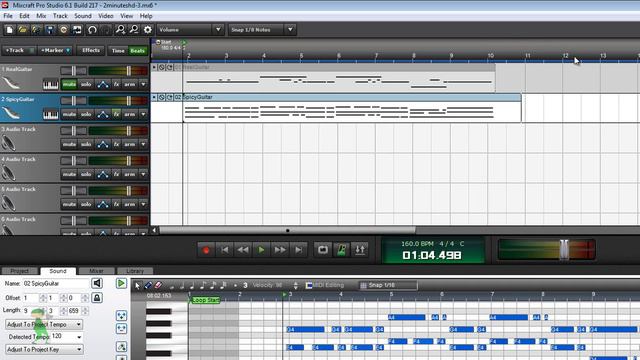Switch timeline to Beats mode

(x=138, y=51)
